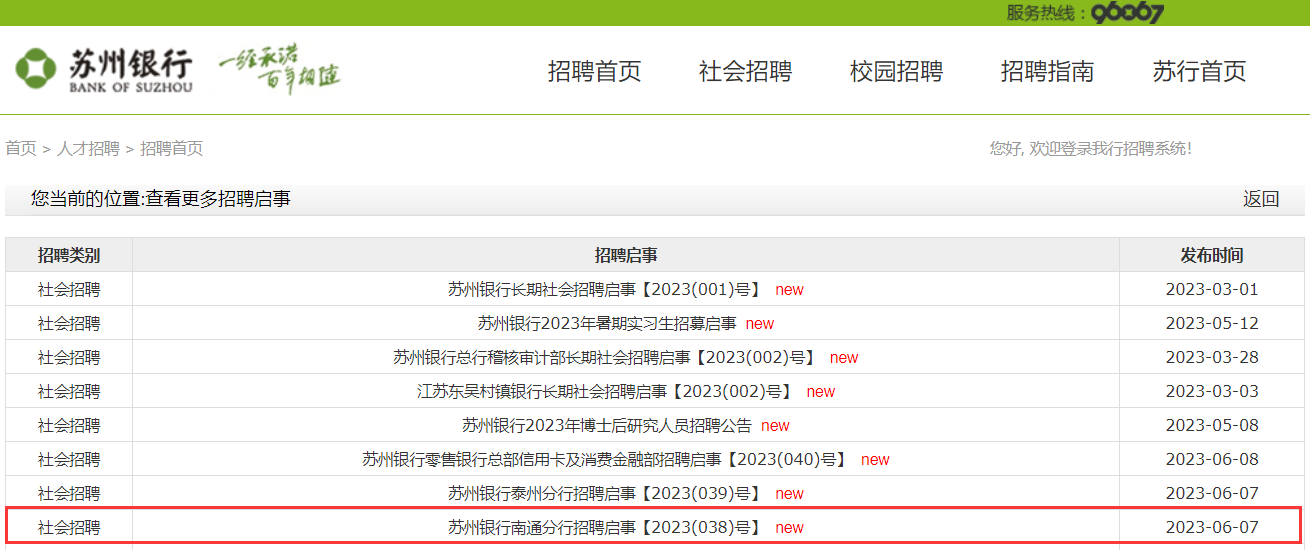Click red new tag beside 泰州分行 notice
Image resolution: width=1310 pixels, height=550 pixels.
789,493
